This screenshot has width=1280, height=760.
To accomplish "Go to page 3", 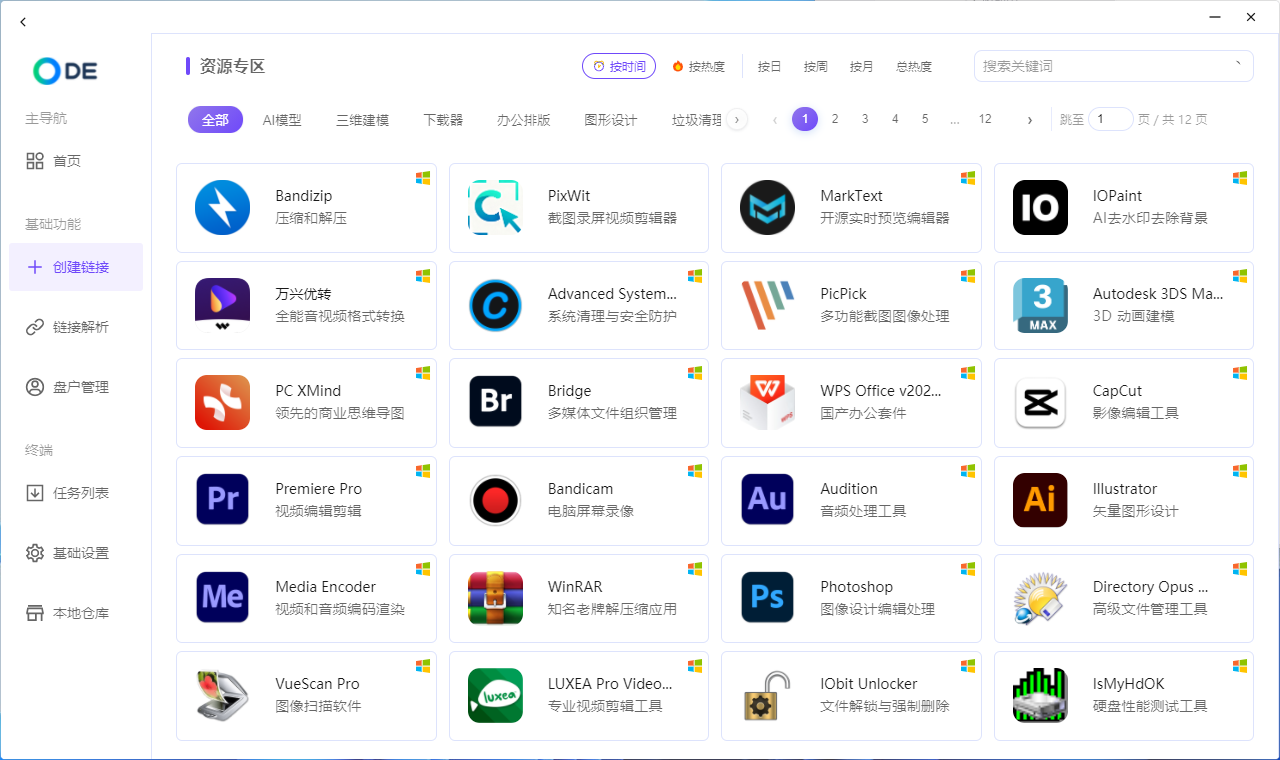I will point(865,119).
